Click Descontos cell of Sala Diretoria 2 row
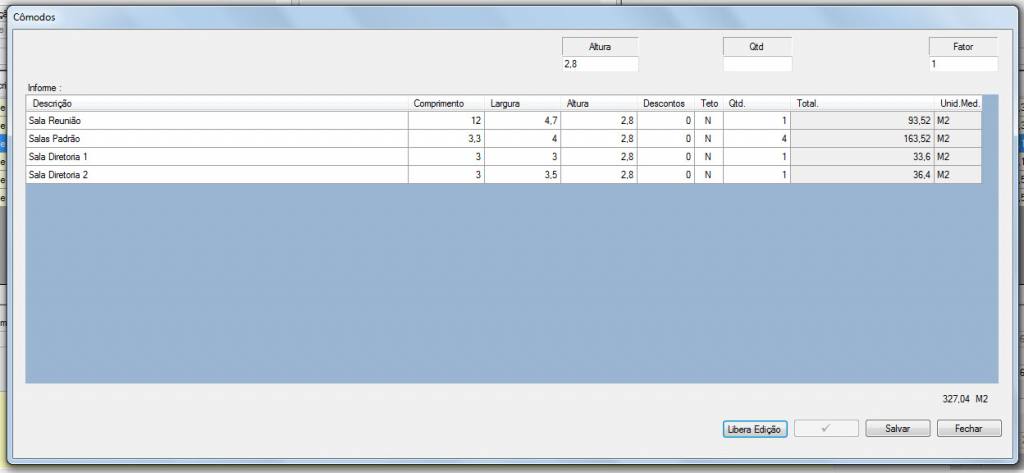 click(x=665, y=174)
